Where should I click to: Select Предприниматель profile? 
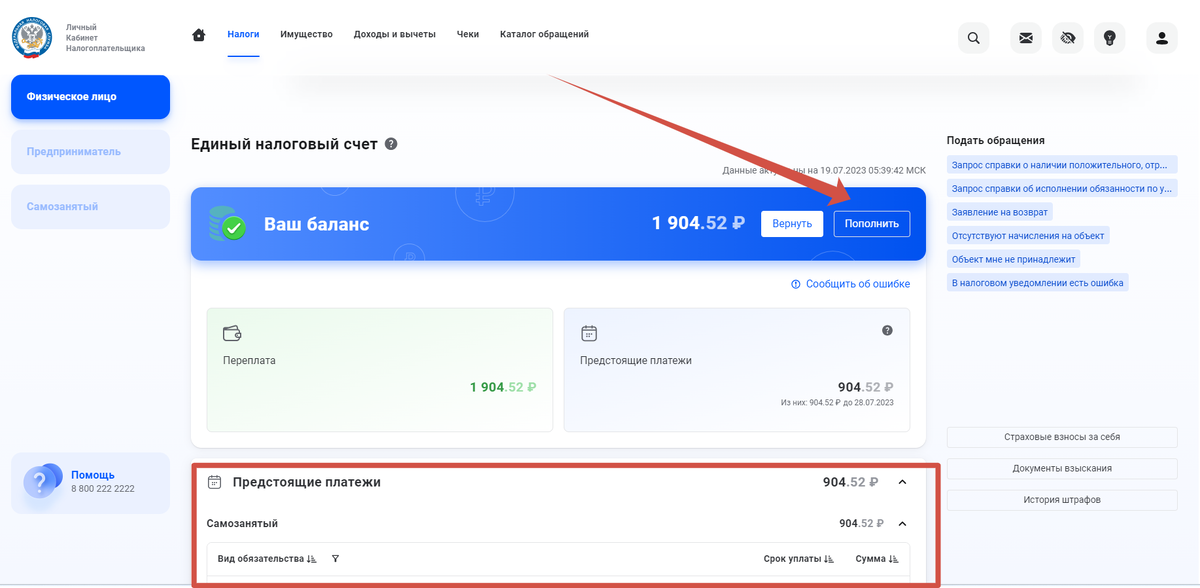[x=90, y=152]
